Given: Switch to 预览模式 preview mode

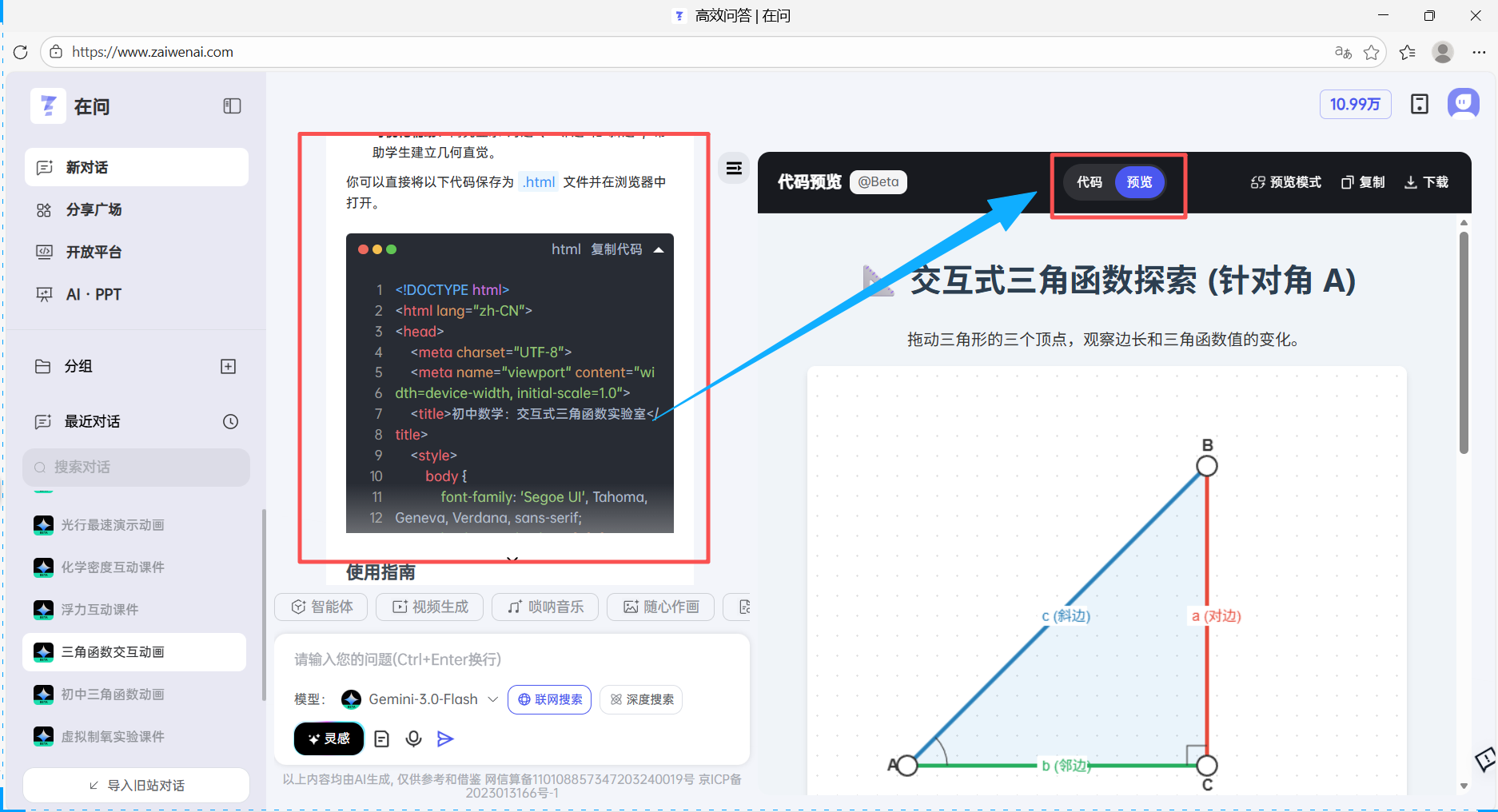Looking at the screenshot, I should (x=1285, y=182).
